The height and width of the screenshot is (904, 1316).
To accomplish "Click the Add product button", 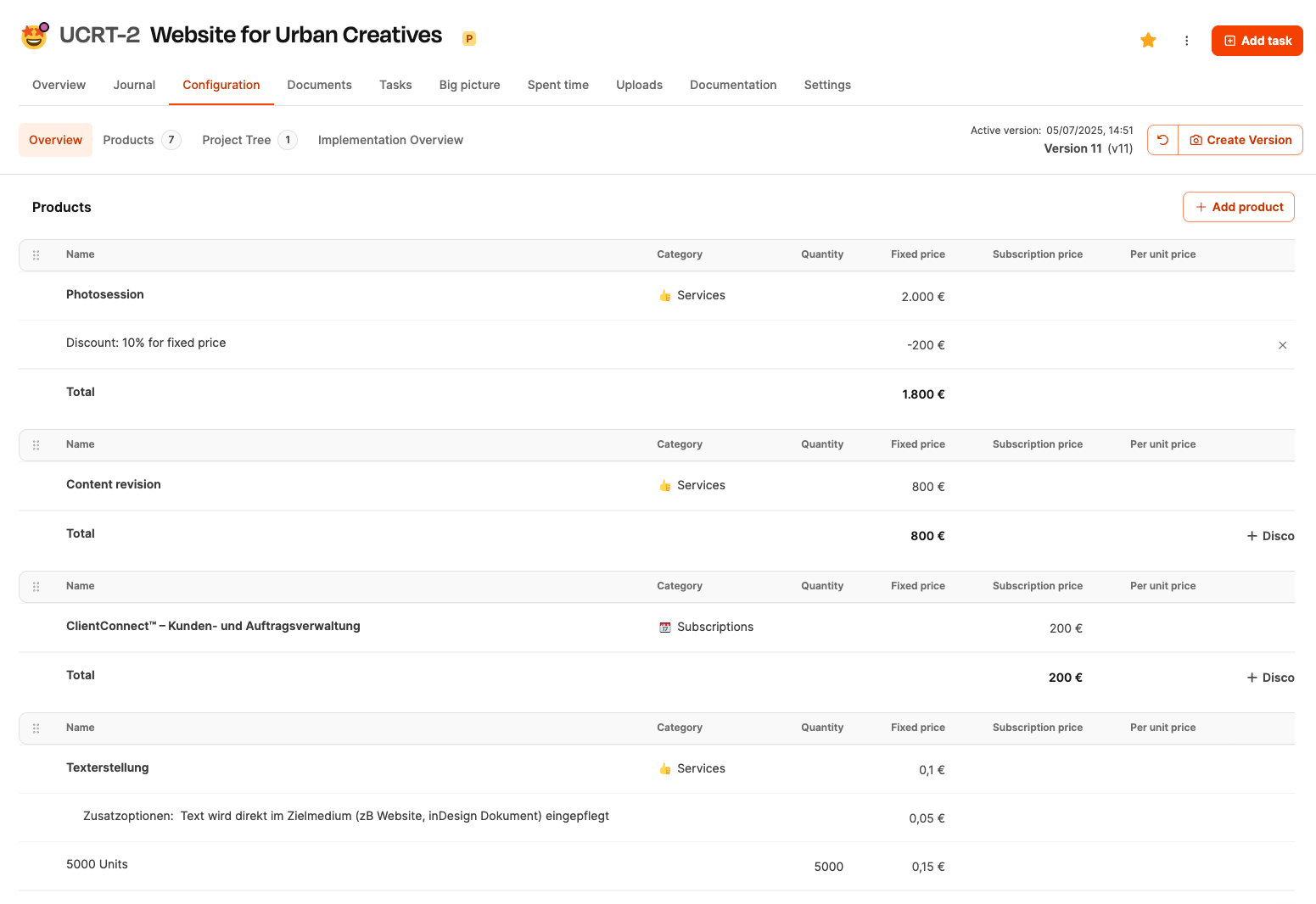I will coord(1238,207).
